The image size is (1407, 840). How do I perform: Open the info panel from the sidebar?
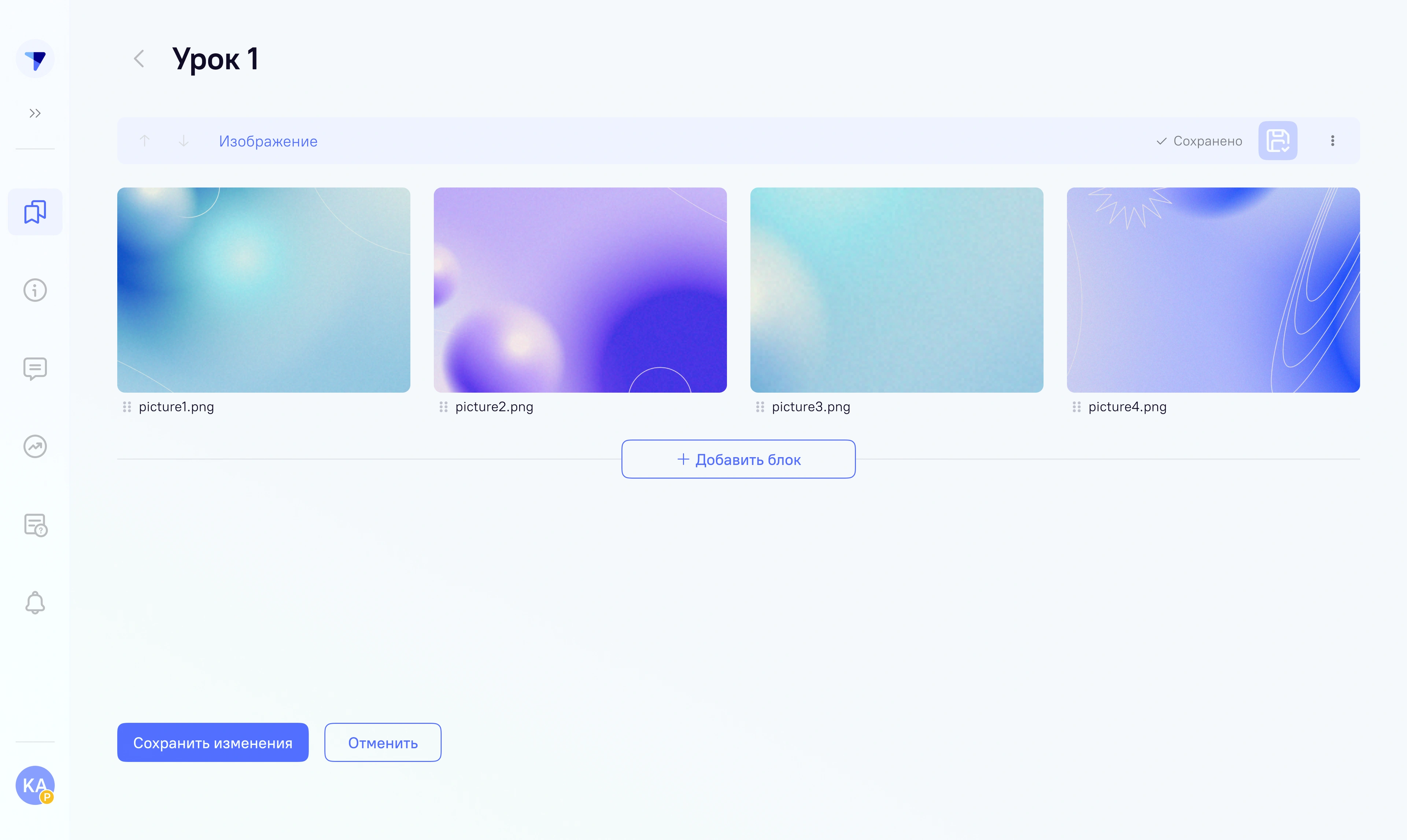point(34,290)
